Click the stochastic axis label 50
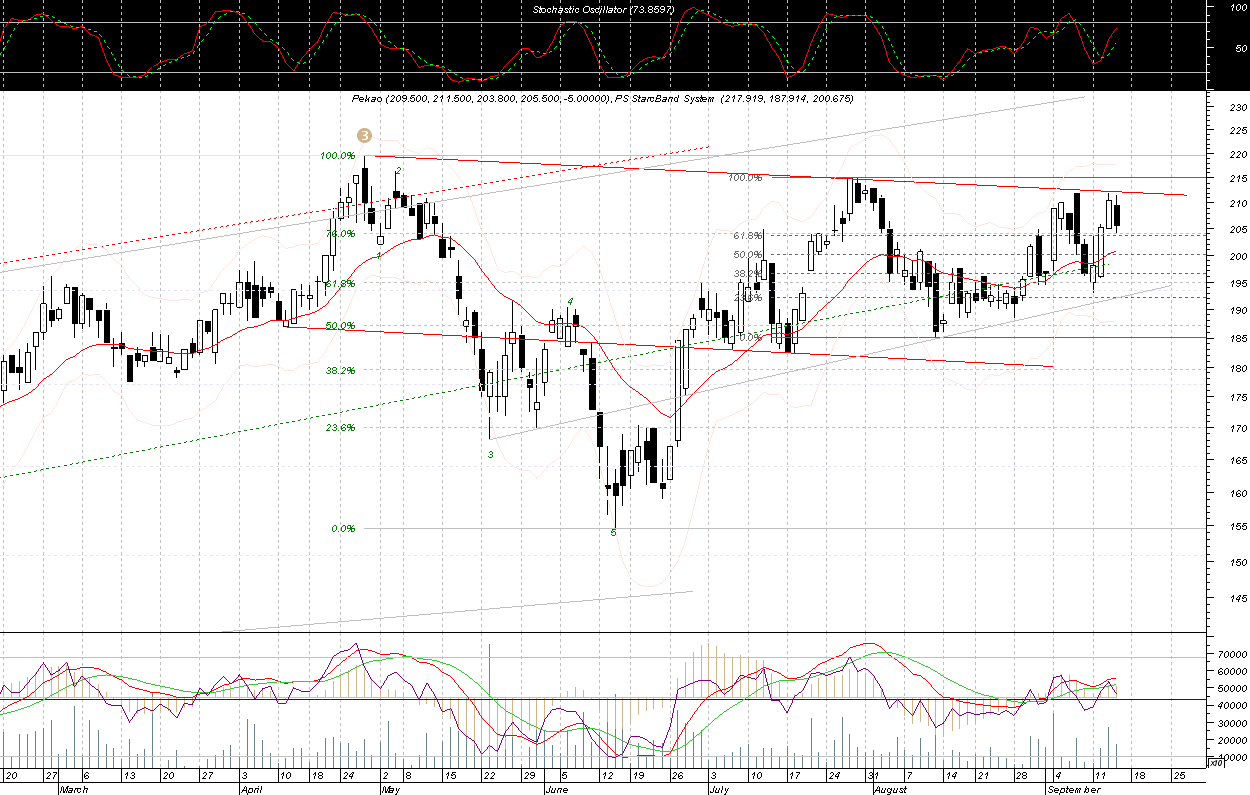The height and width of the screenshot is (795, 1250). (x=1241, y=47)
